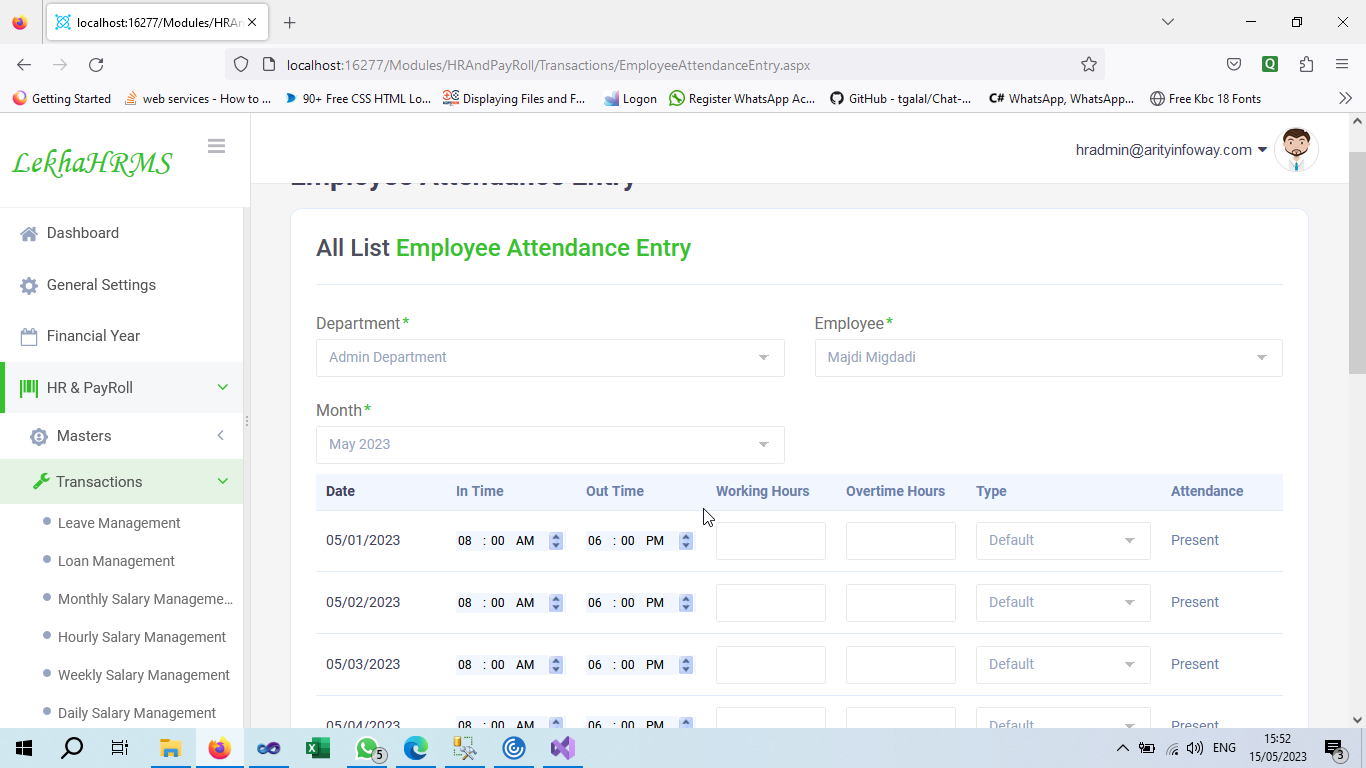Open the Department dropdown
The width and height of the screenshot is (1366, 768).
(550, 358)
